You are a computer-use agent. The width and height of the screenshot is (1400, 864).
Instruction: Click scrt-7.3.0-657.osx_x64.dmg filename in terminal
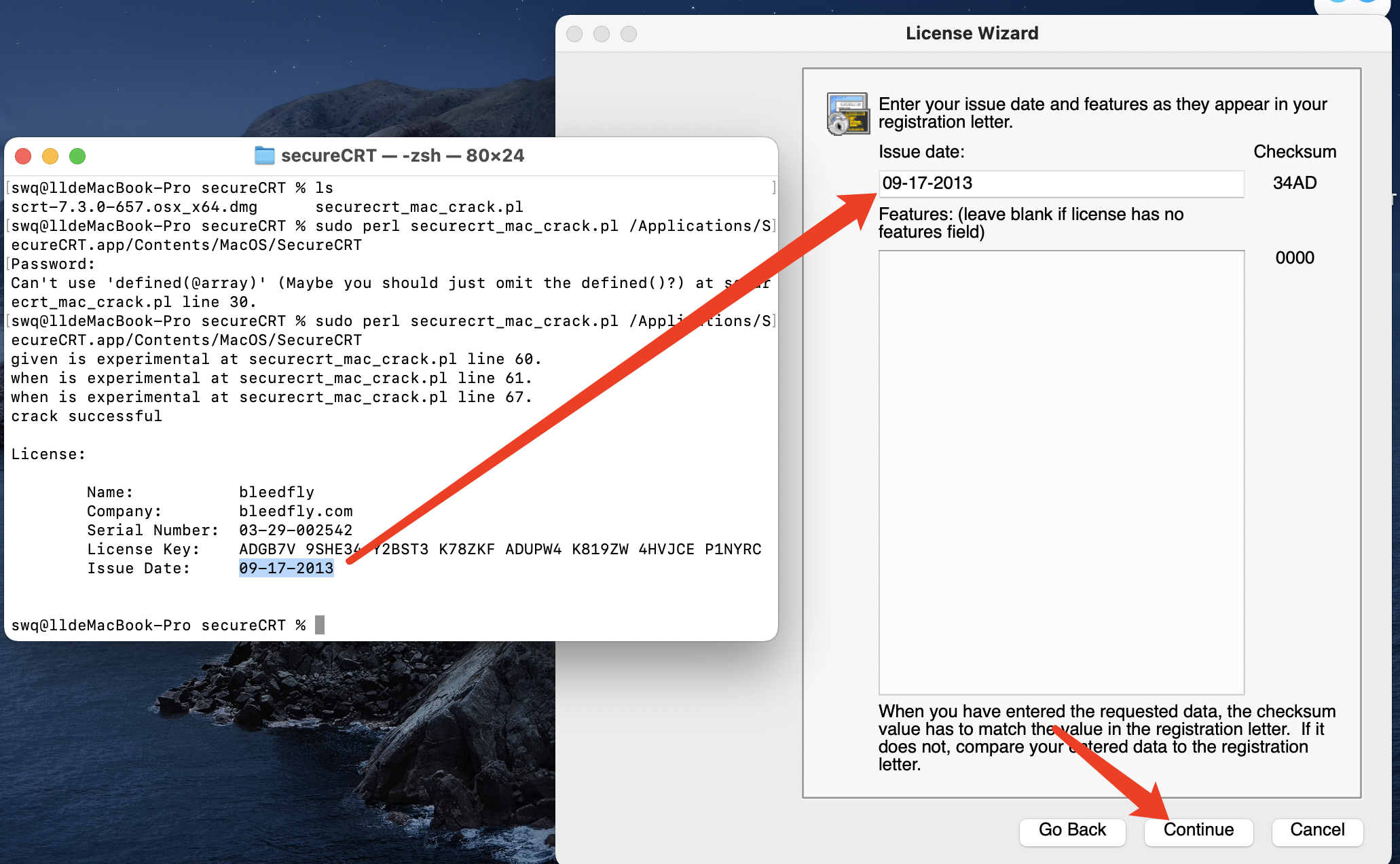(134, 207)
